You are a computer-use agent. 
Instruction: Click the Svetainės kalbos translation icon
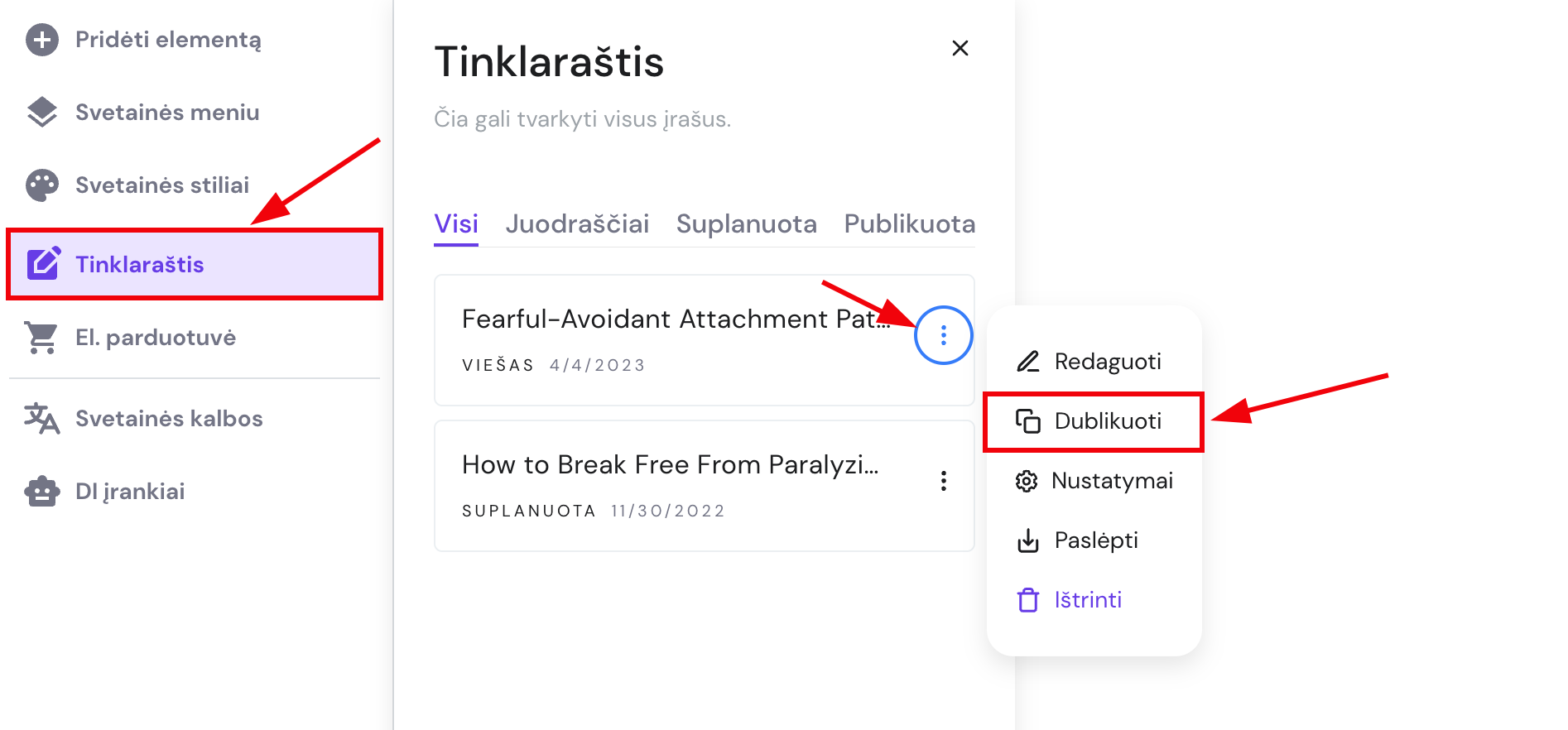pos(42,418)
